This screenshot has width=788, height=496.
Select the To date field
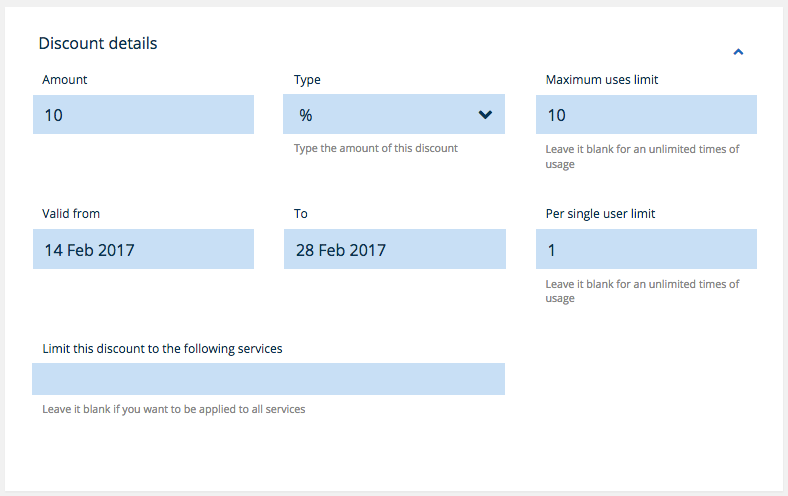[x=394, y=250]
